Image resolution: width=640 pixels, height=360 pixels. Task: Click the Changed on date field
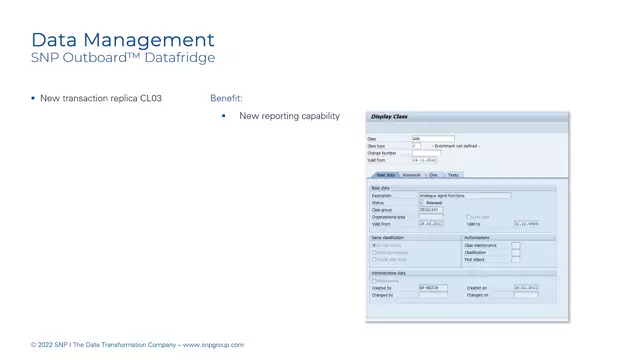[x=526, y=295]
